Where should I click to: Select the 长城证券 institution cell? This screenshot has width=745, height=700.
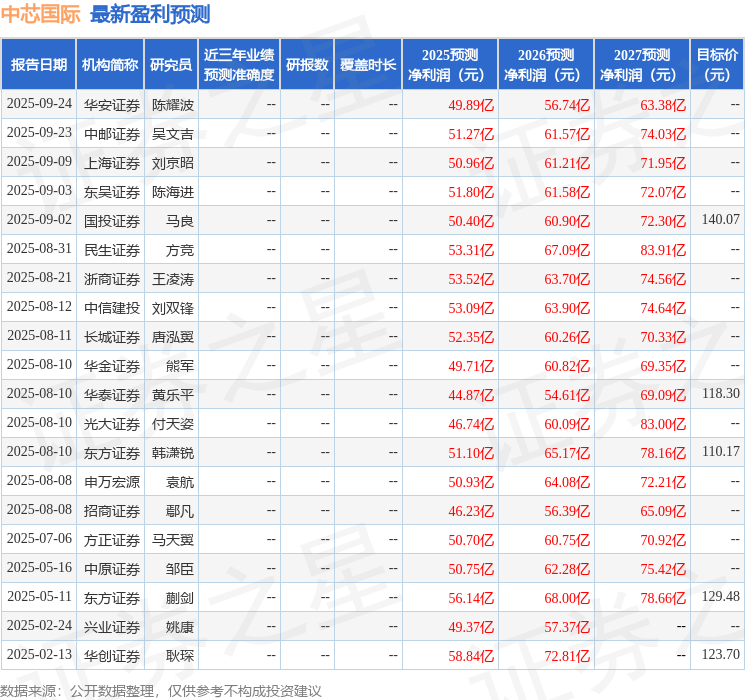pyautogui.click(x=112, y=337)
